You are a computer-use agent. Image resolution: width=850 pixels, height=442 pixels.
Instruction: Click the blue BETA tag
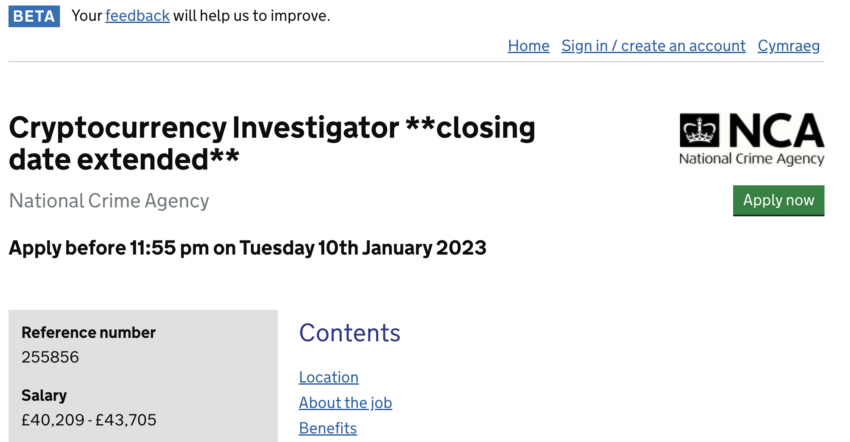(x=35, y=16)
